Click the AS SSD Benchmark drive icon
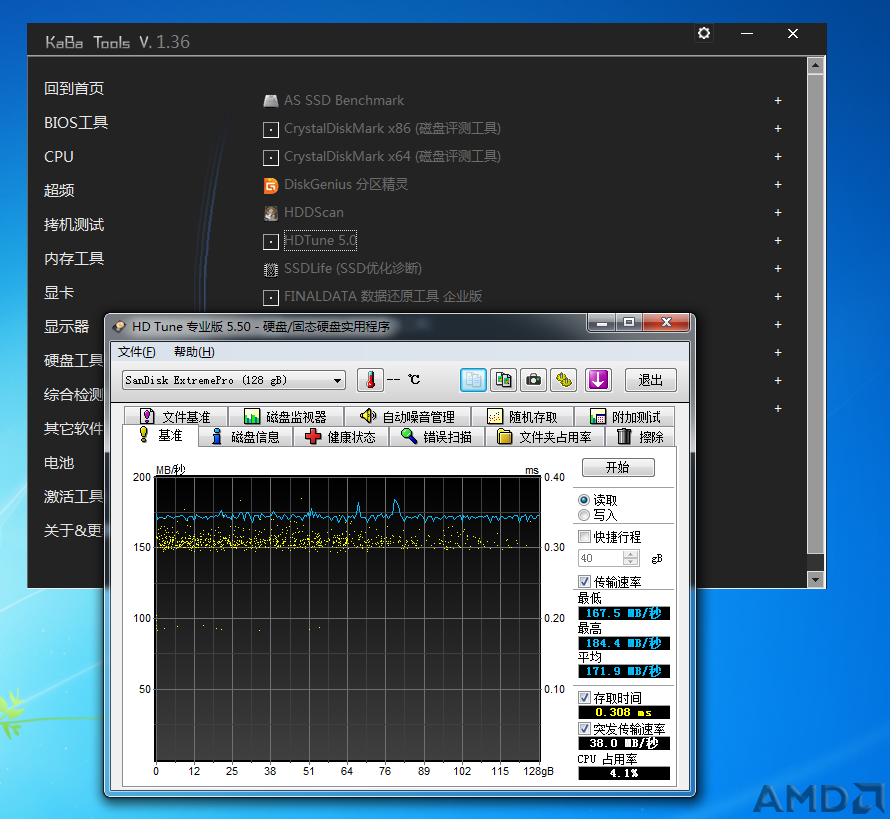Screen dimensions: 890x819 point(271,101)
